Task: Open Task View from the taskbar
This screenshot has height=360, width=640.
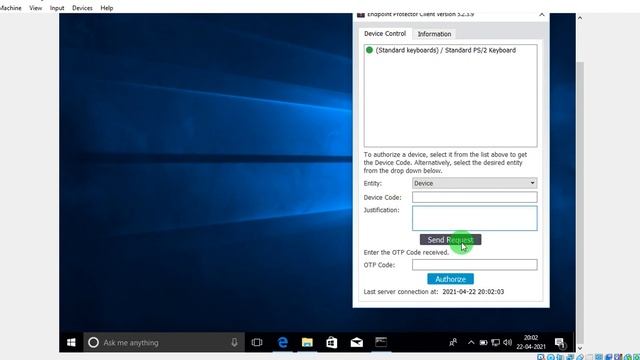Action: pos(257,342)
